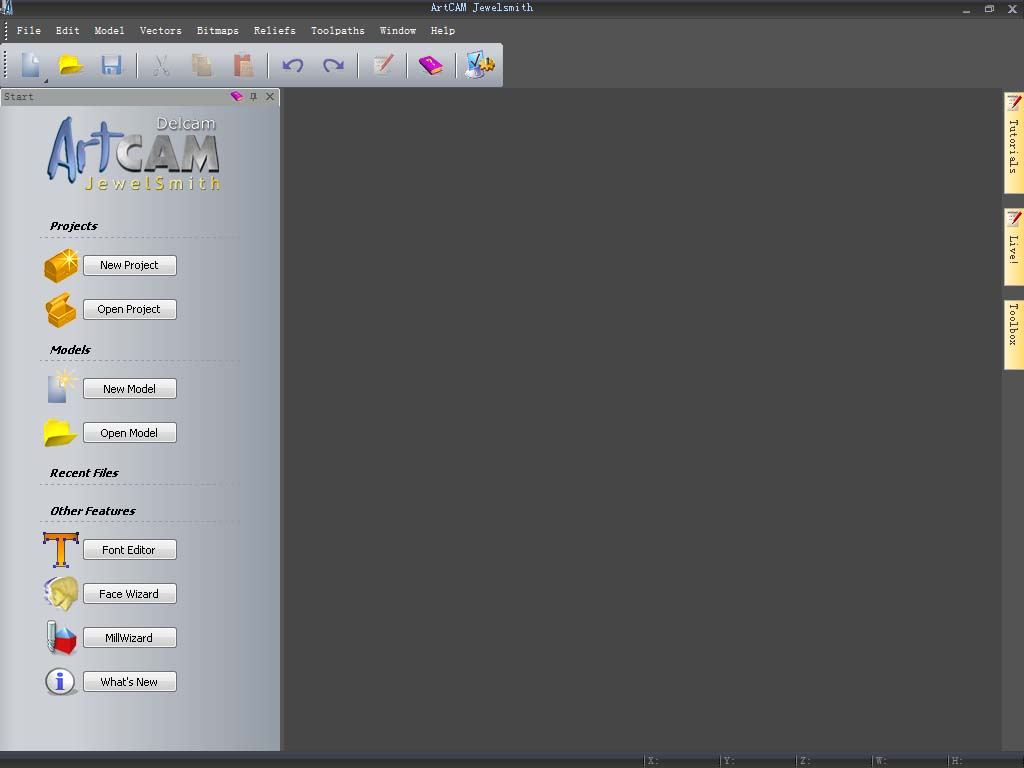
Task: Click the W: status bar field
Action: click(910, 760)
